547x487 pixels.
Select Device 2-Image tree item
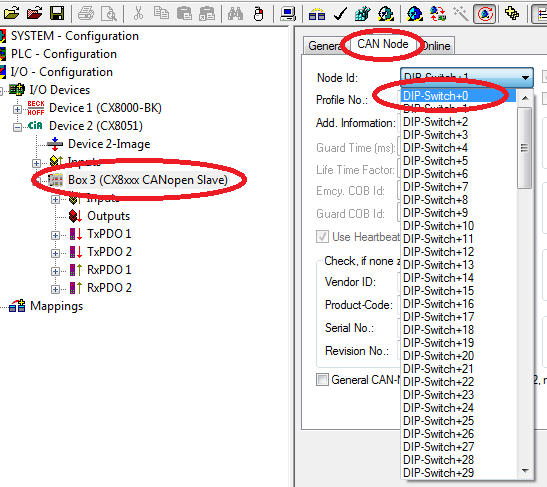click(109, 144)
